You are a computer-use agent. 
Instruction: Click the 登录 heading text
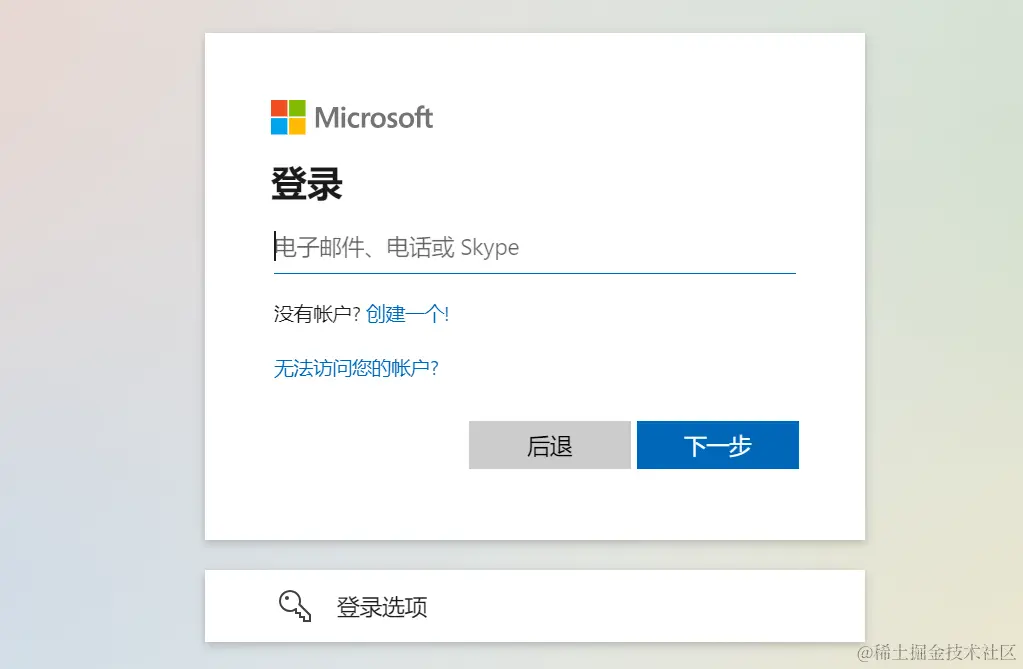[306, 184]
